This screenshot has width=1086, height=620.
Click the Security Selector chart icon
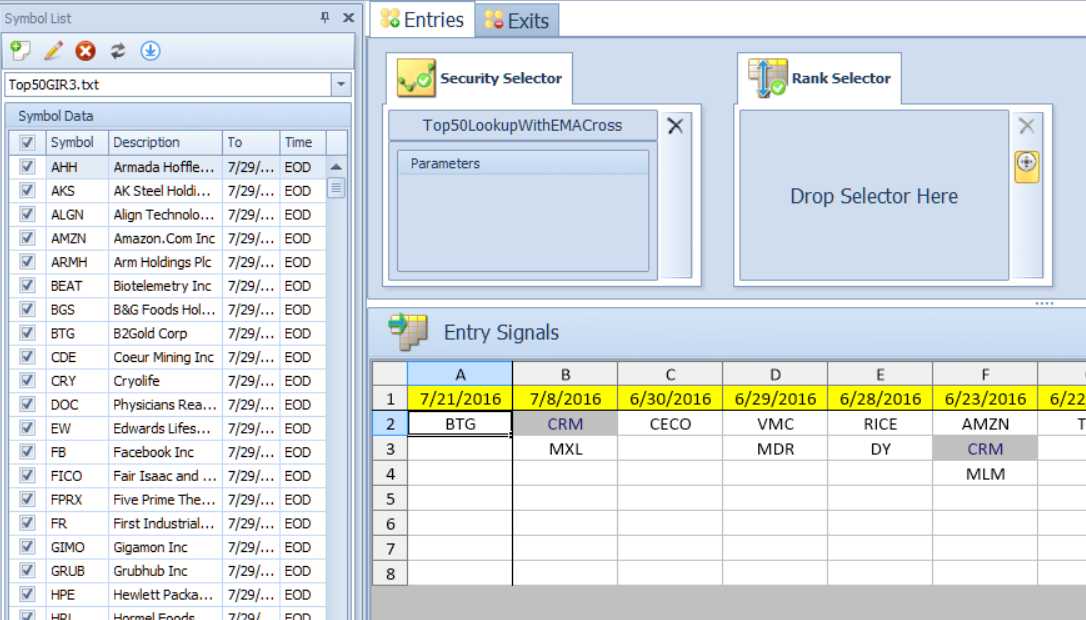416,78
